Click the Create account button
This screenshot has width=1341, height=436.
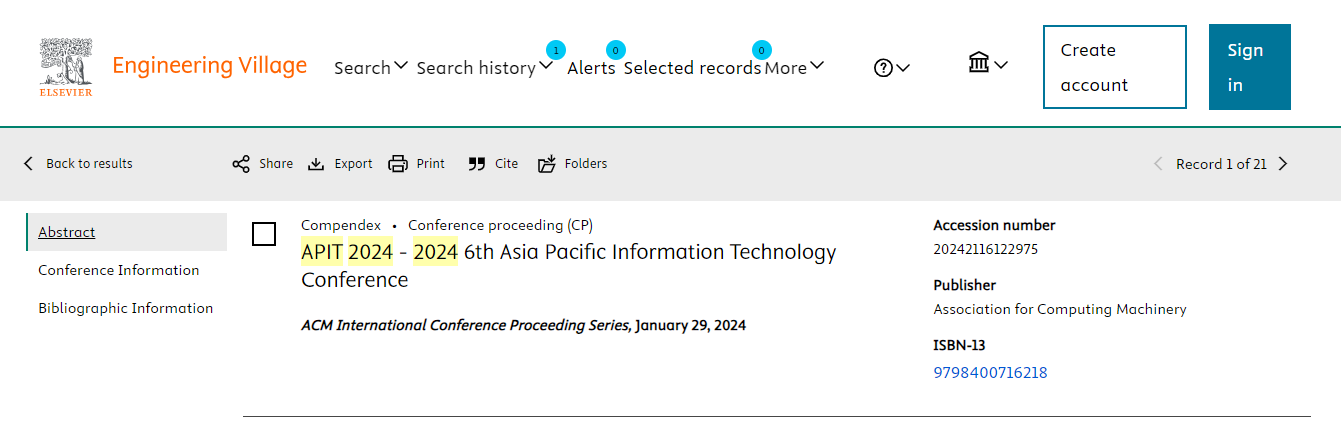[x=1114, y=67]
